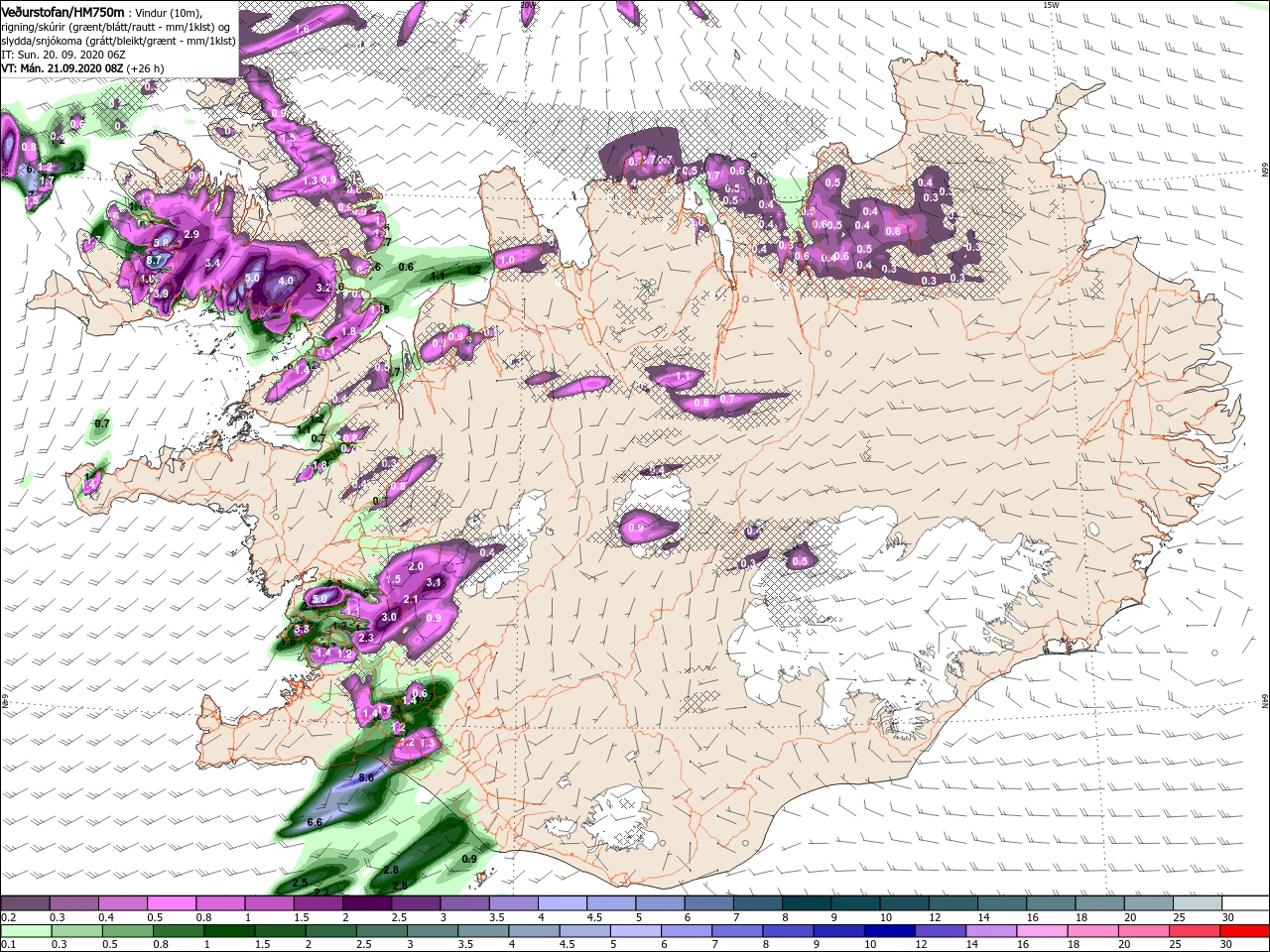Image resolution: width=1270 pixels, height=952 pixels.
Task: Click the 8.7 precipitation value on the map
Action: pos(154,260)
